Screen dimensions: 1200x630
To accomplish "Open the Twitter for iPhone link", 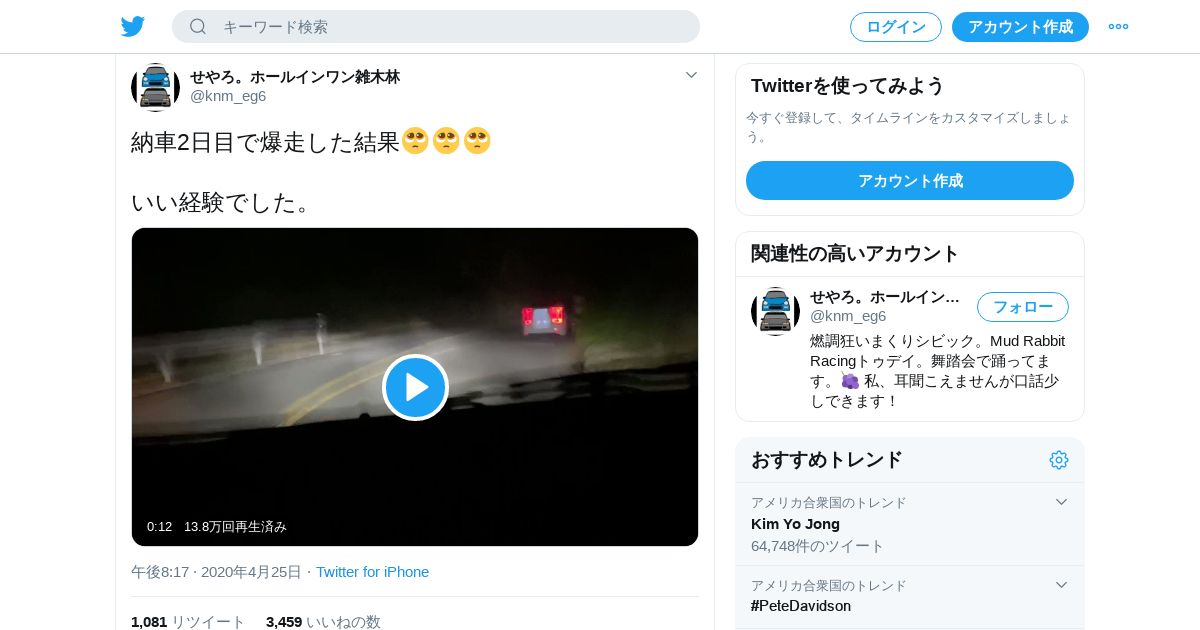I will (x=372, y=572).
